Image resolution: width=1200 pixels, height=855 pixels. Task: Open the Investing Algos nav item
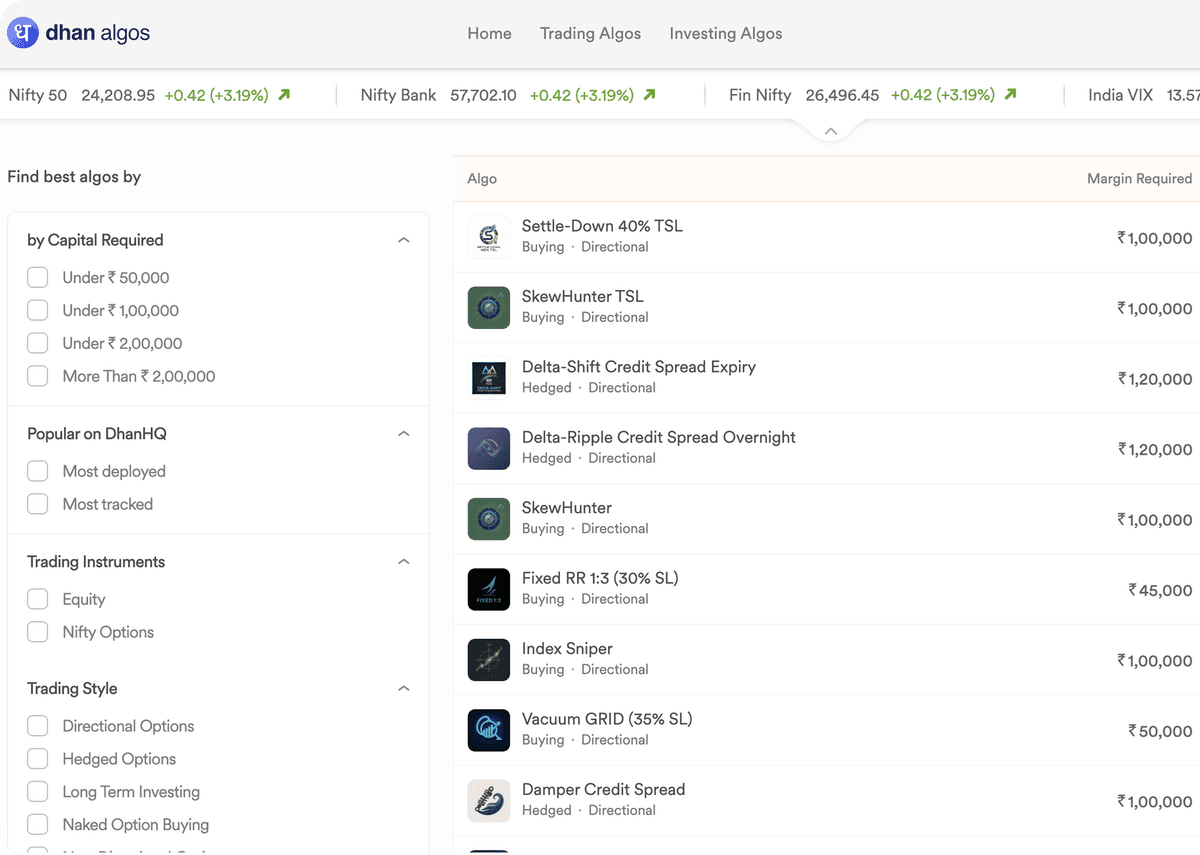(726, 33)
